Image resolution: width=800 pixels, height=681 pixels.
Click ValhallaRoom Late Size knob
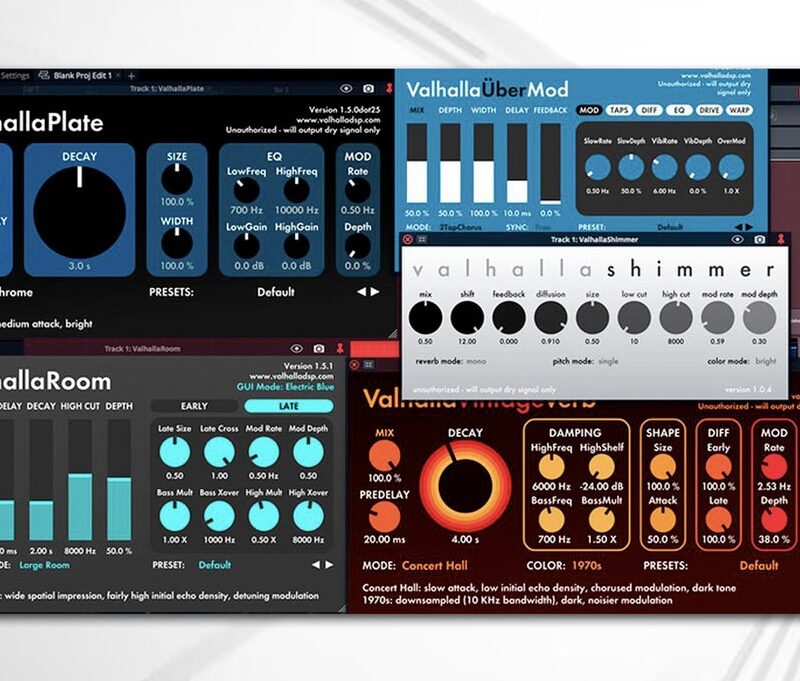(174, 452)
